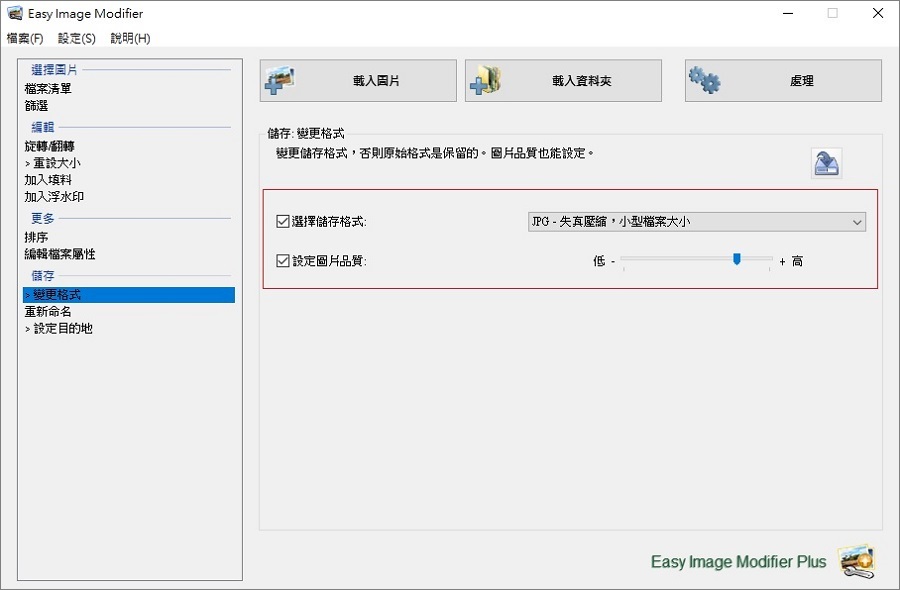This screenshot has width=900, height=590.
Task: Close the Easy Image Modifier window
Action: tap(878, 13)
